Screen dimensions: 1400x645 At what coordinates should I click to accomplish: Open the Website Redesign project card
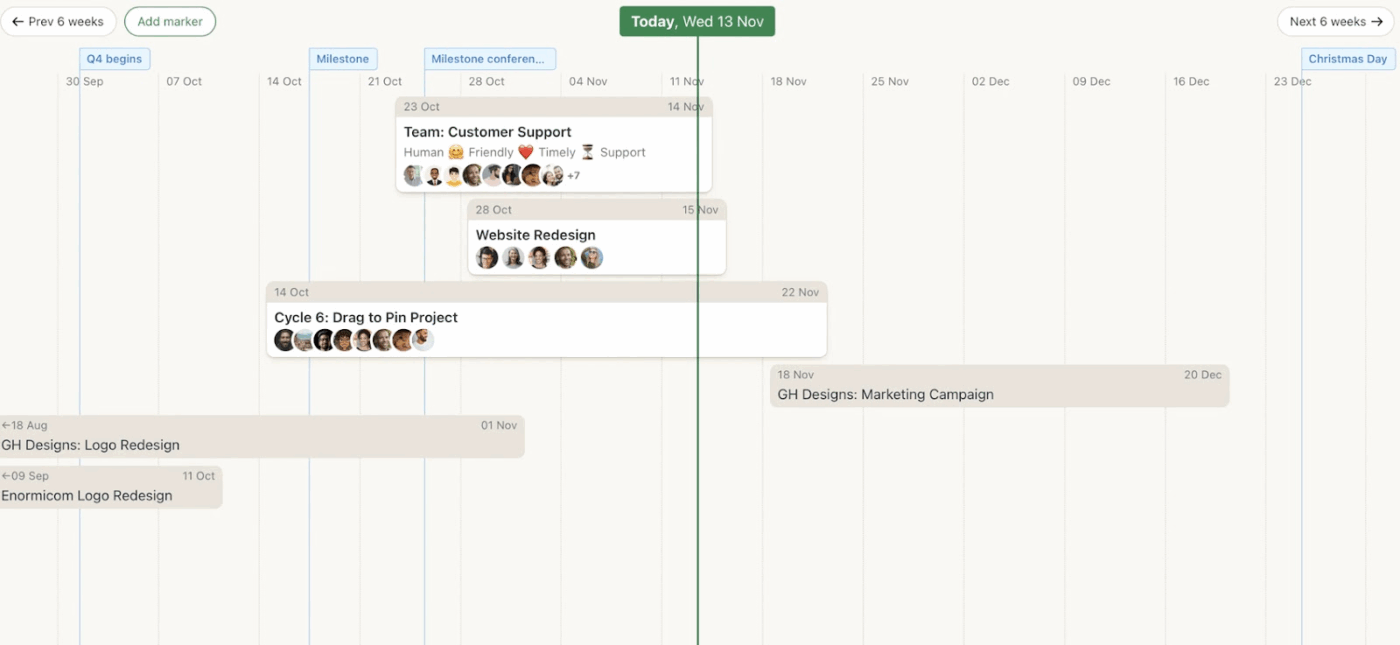click(x=535, y=234)
